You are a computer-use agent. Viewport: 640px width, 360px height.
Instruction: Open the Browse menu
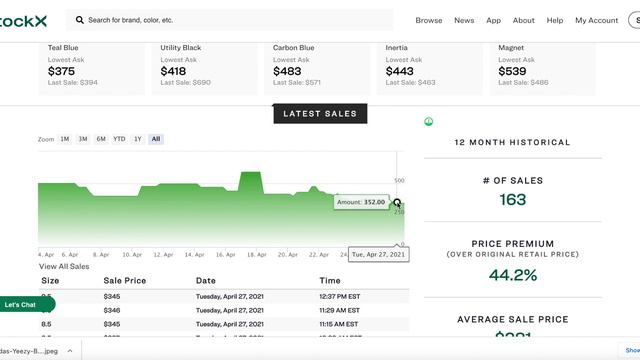[x=429, y=20]
